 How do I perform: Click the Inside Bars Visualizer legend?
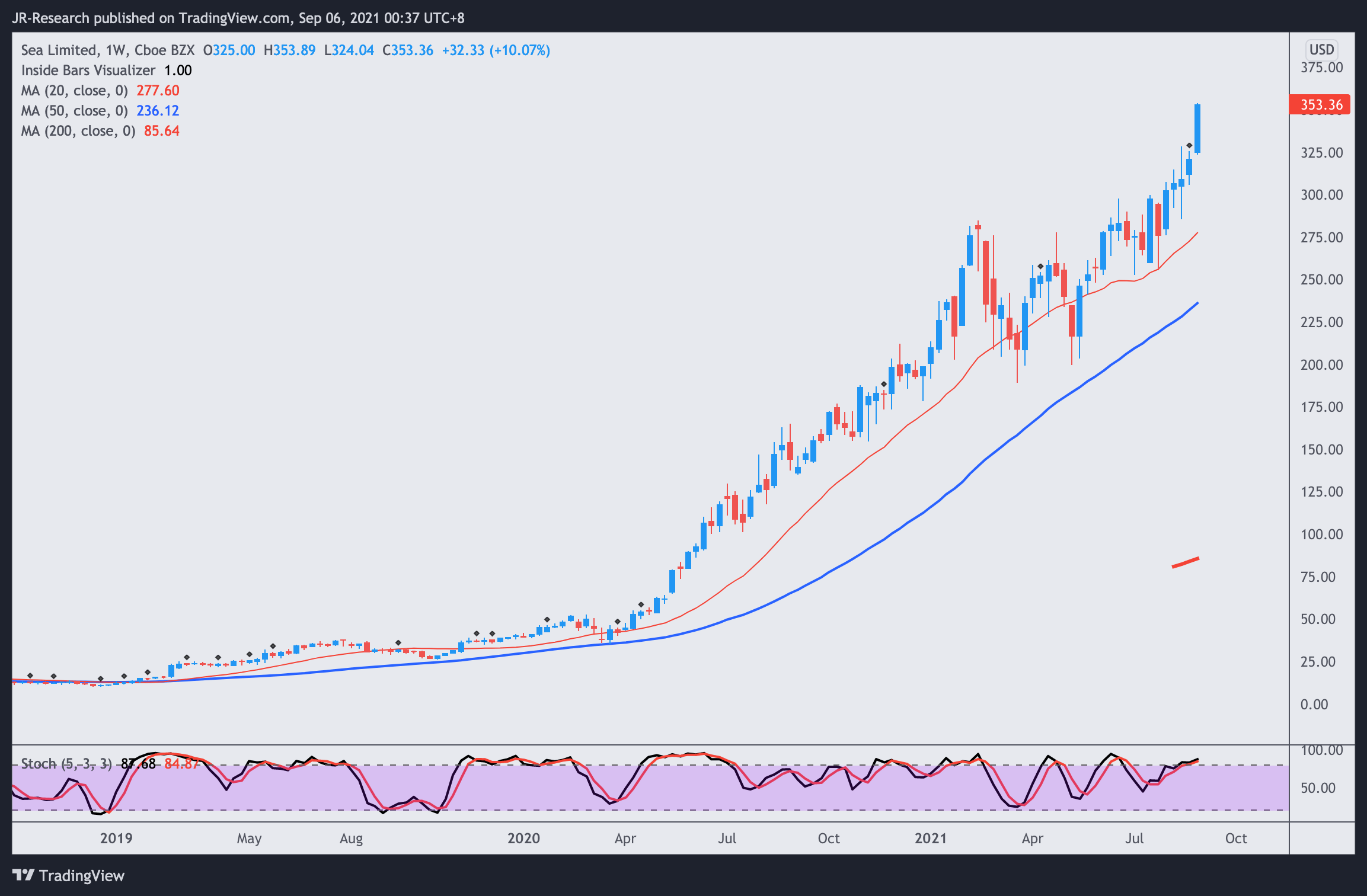[x=88, y=71]
